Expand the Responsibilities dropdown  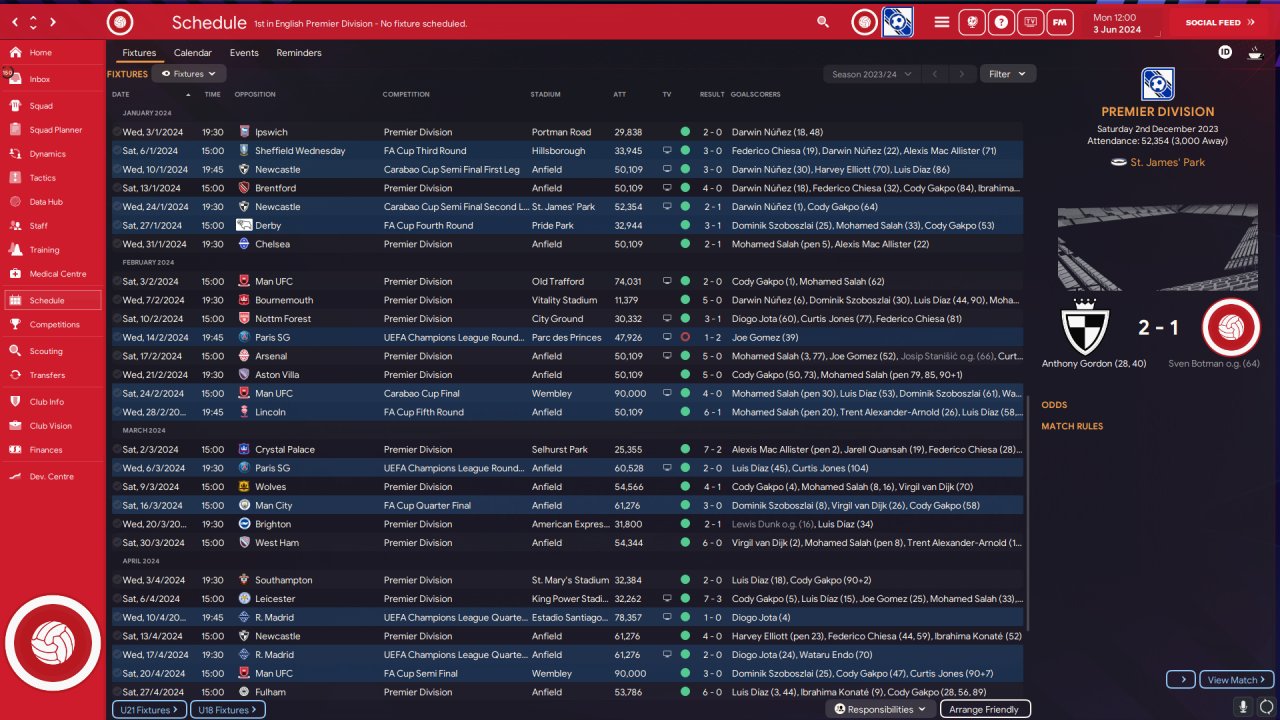[880, 709]
